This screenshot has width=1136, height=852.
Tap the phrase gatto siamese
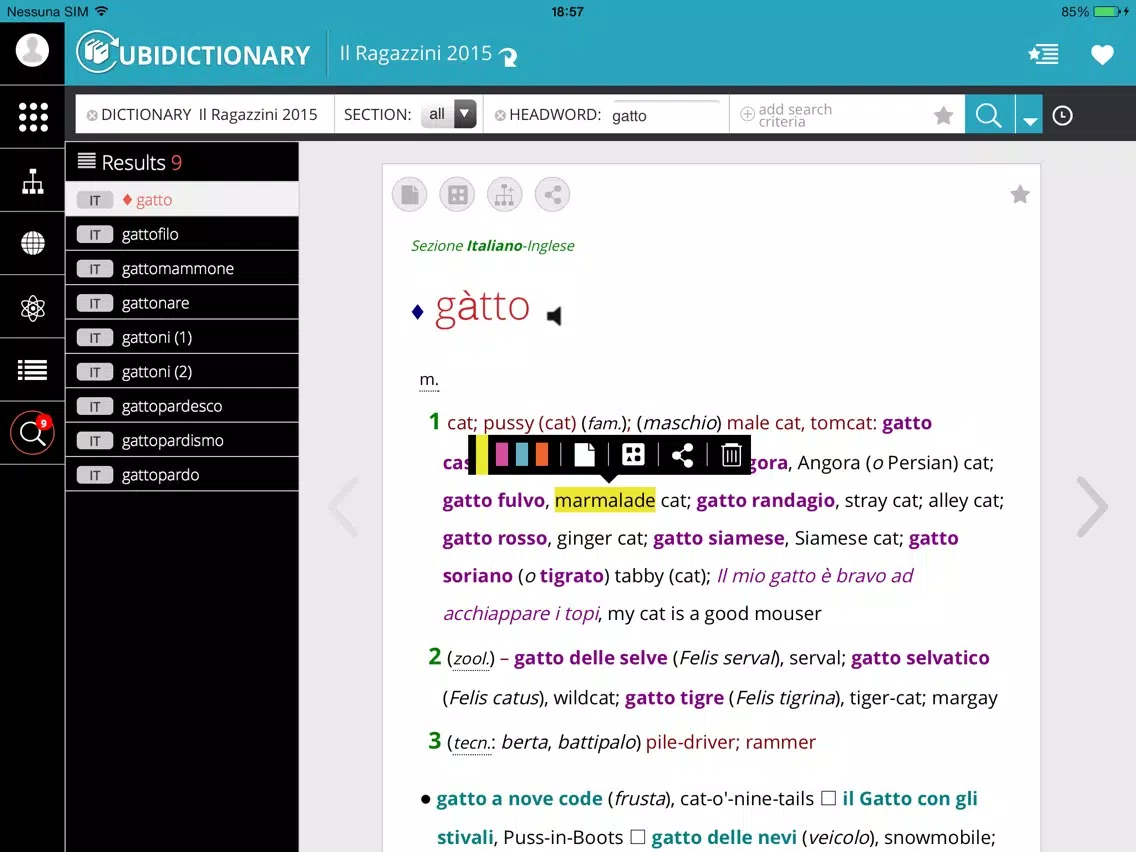point(718,538)
